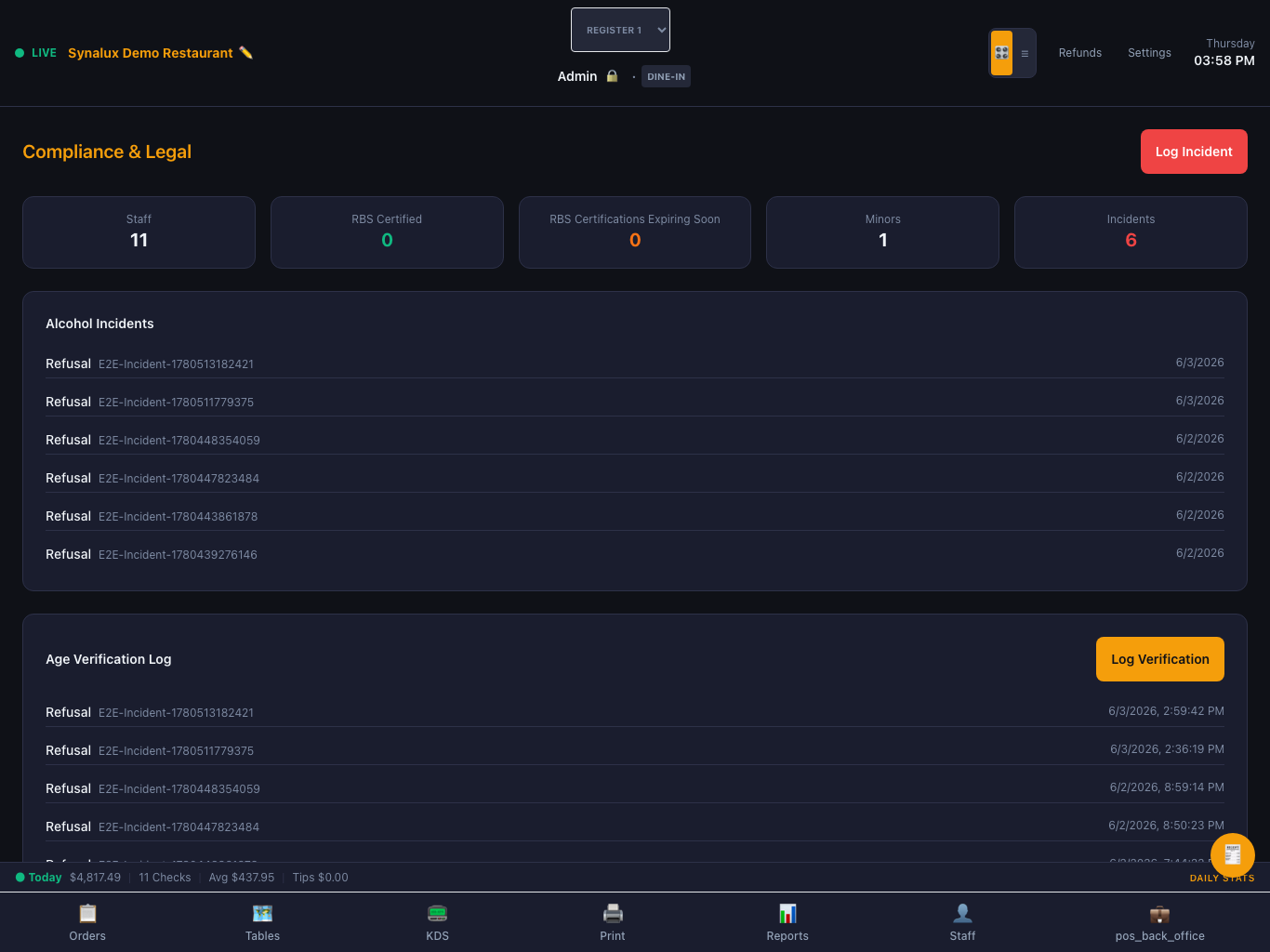Toggle the DINE-IN order type badge
The image size is (1270, 952).
pyautogui.click(x=666, y=76)
